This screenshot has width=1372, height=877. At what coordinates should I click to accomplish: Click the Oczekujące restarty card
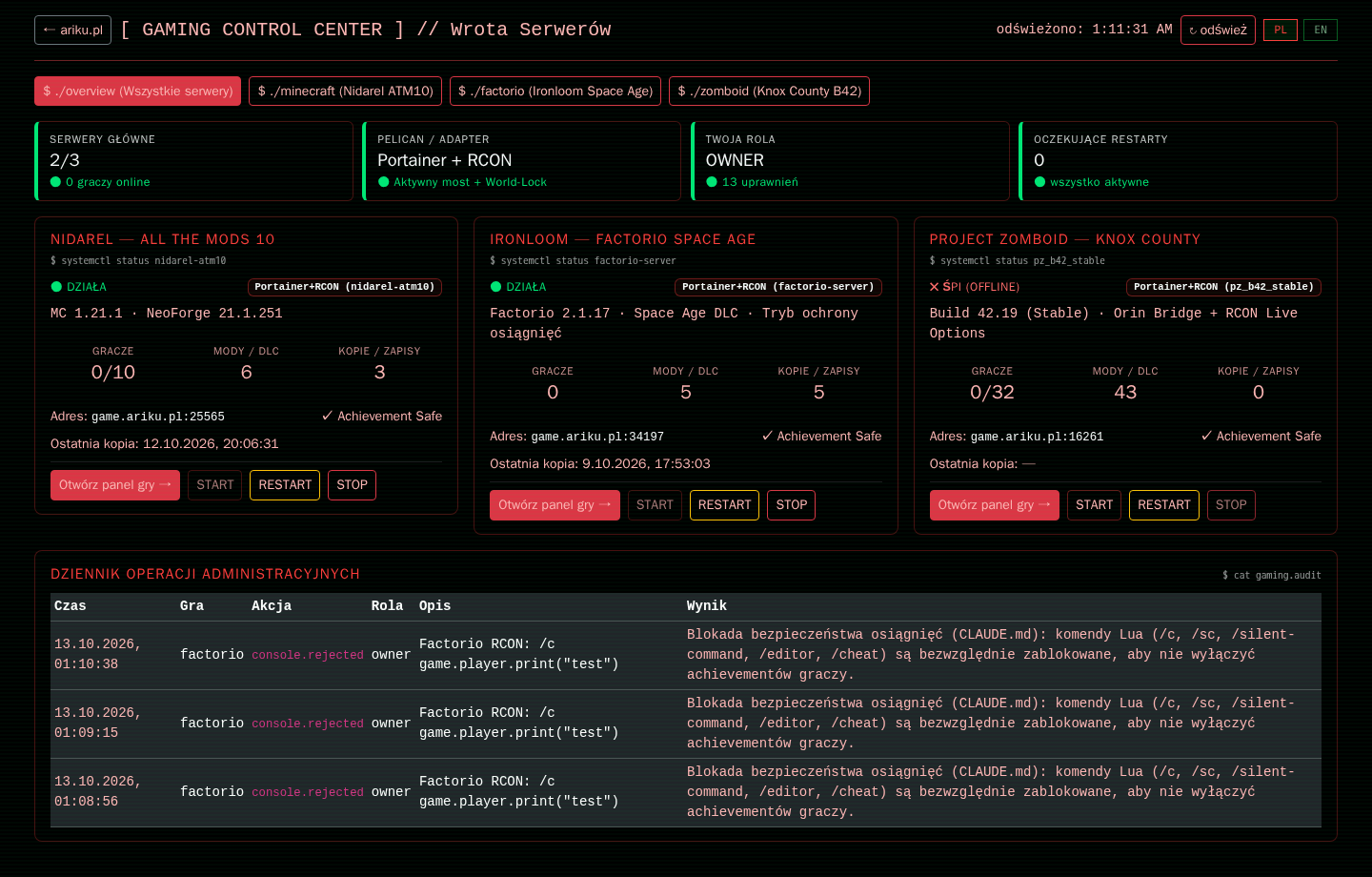[1178, 161]
